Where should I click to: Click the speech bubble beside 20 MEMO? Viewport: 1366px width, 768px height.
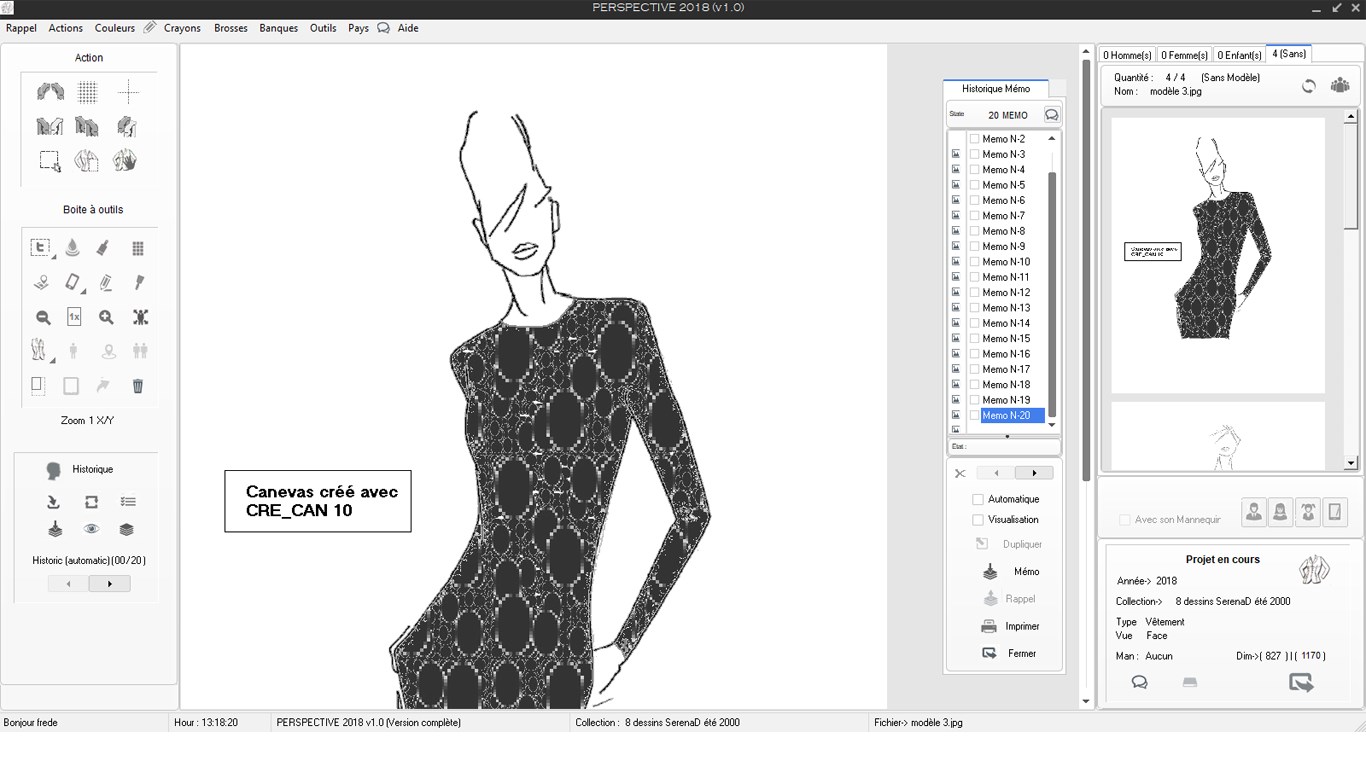pyautogui.click(x=1051, y=115)
